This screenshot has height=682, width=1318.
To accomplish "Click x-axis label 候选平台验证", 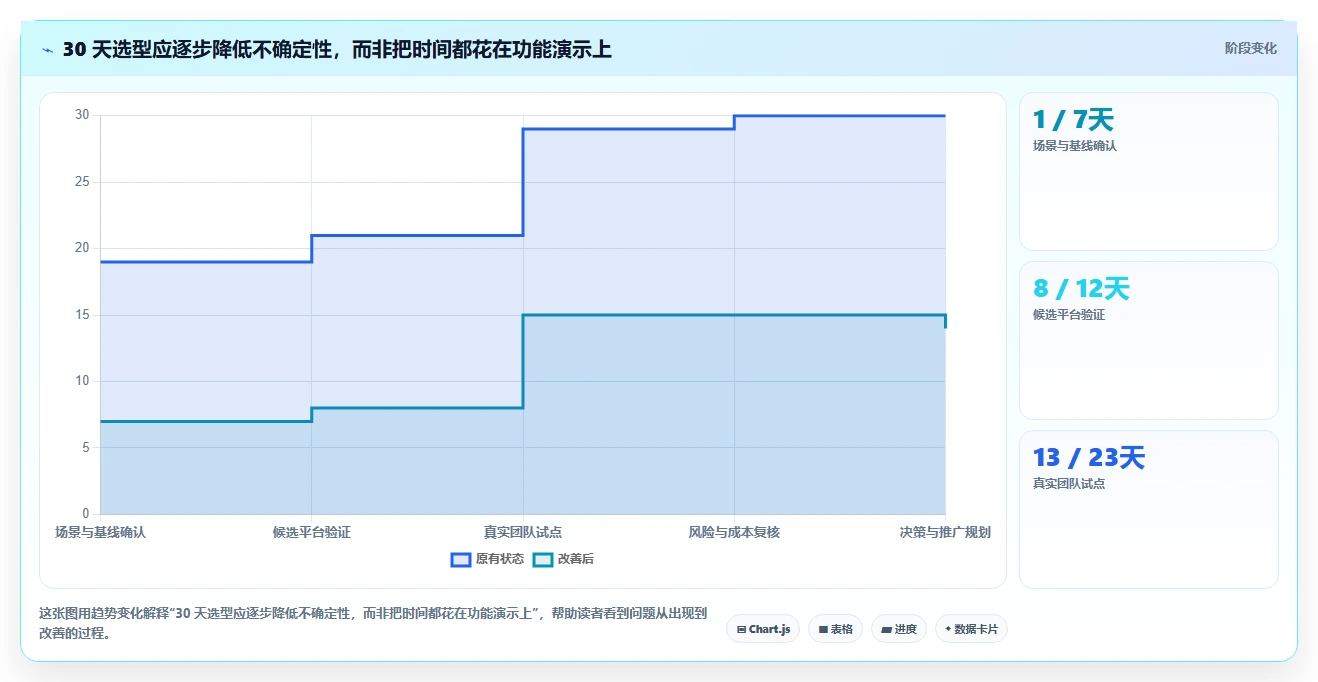I will click(311, 532).
